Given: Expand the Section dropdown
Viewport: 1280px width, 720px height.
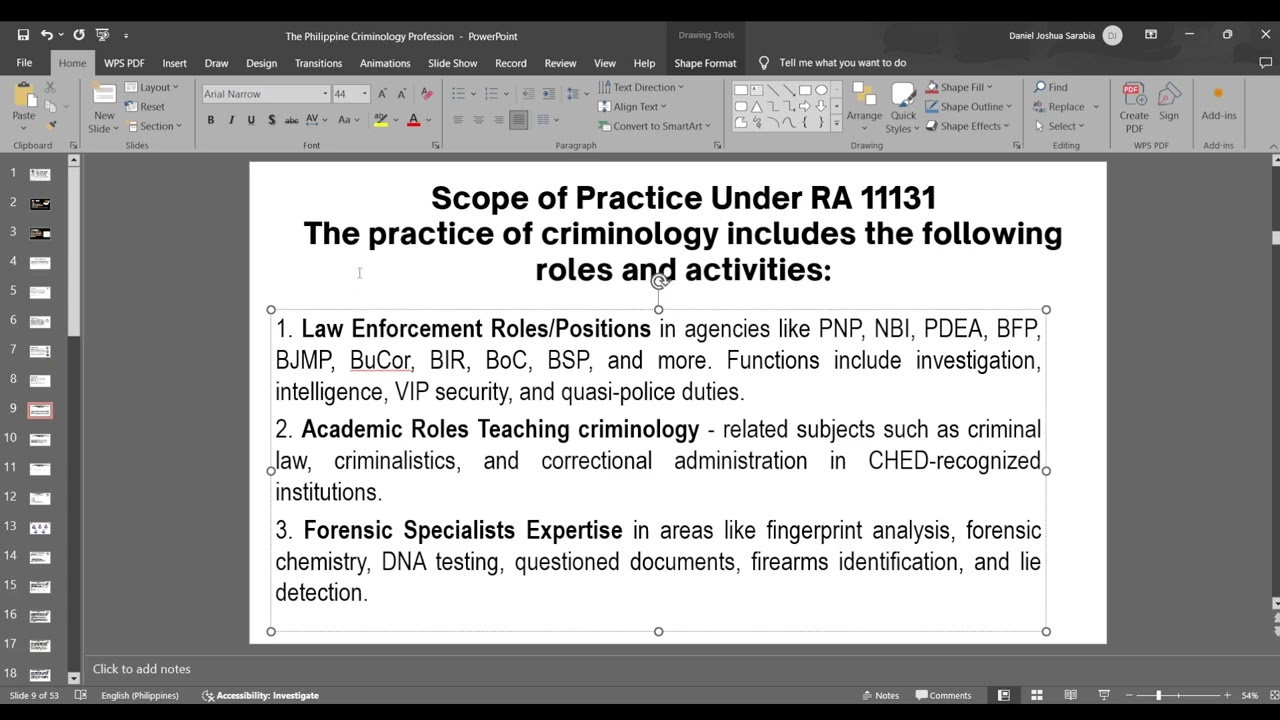Looking at the screenshot, I should coord(154,126).
